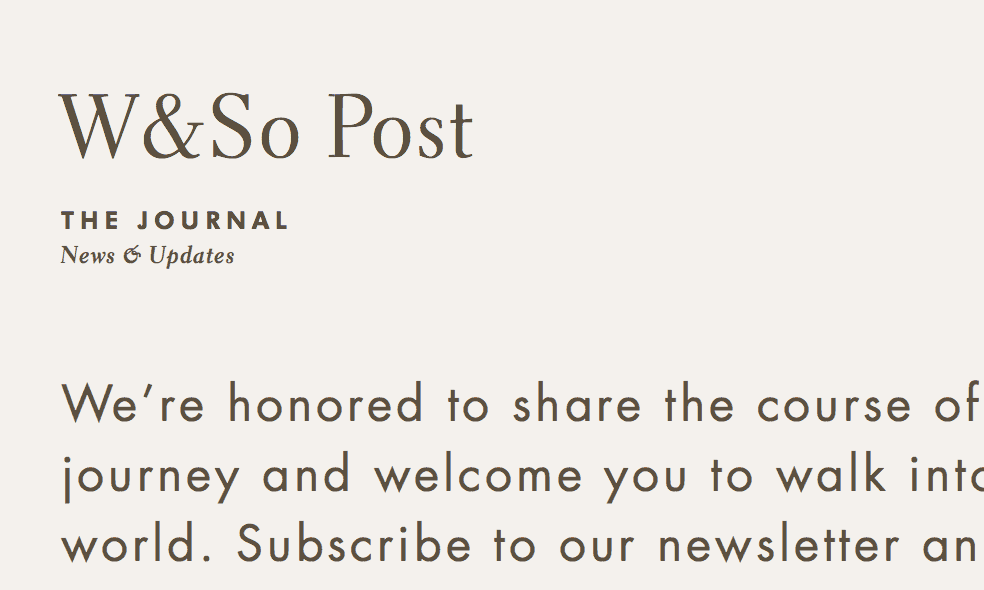This screenshot has width=984, height=590.
Task: Click the word "journey" in the paragraph
Action: point(150,477)
